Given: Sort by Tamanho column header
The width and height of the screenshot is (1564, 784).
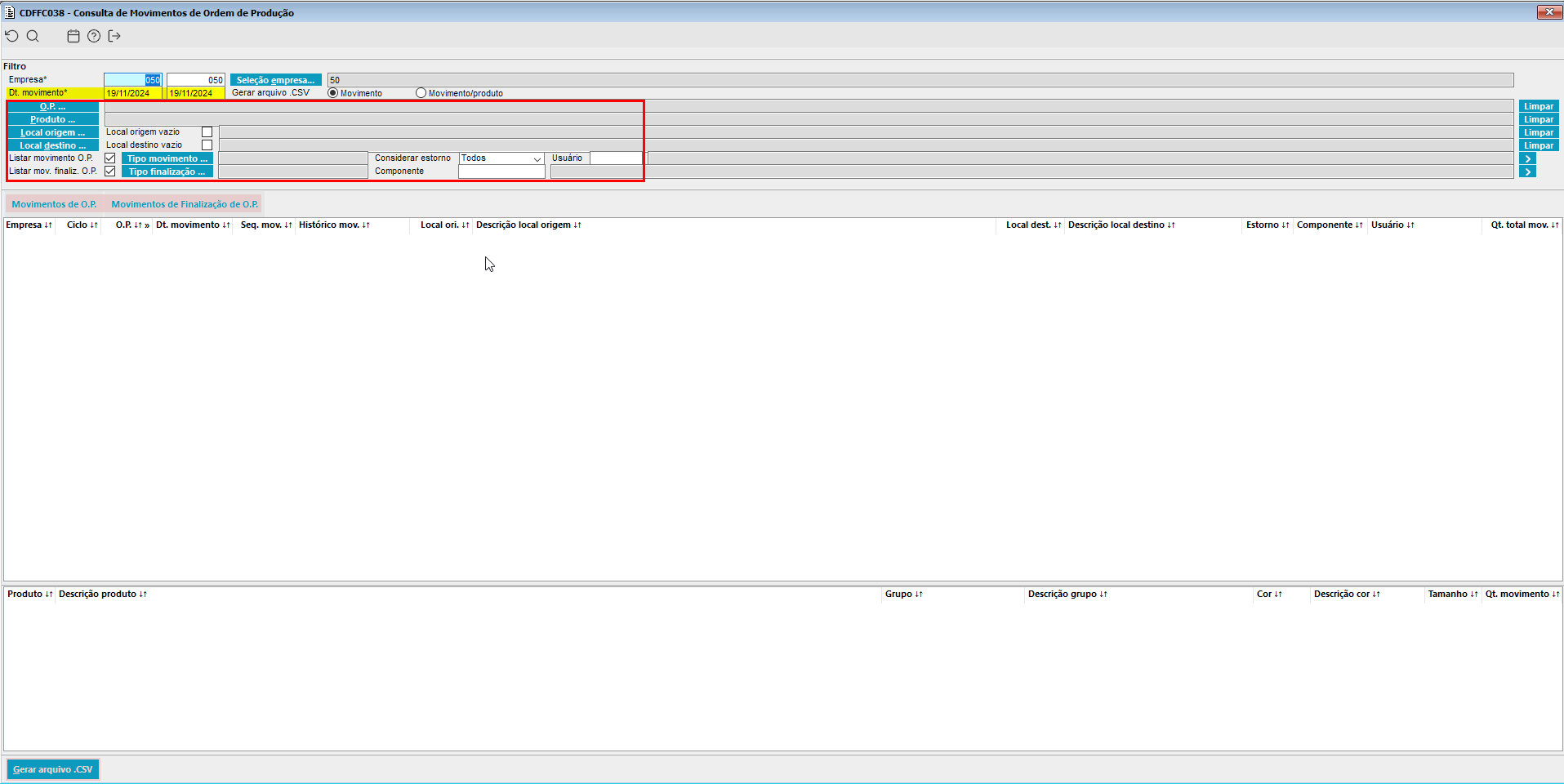Looking at the screenshot, I should pyautogui.click(x=1453, y=594).
